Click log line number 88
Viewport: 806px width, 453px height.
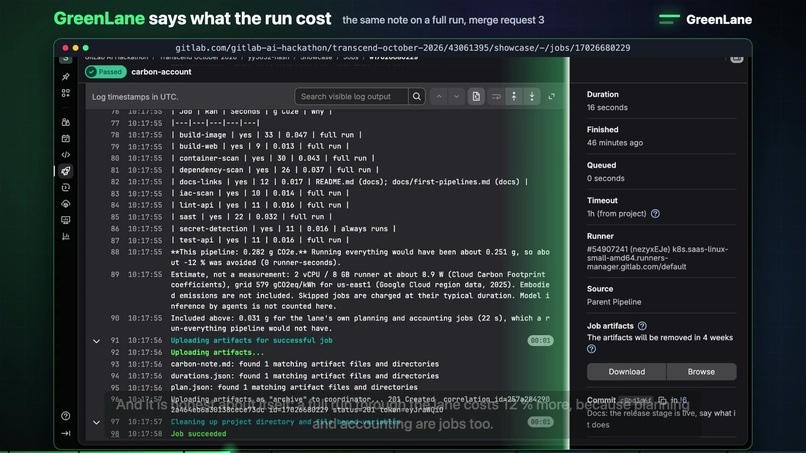coord(115,252)
